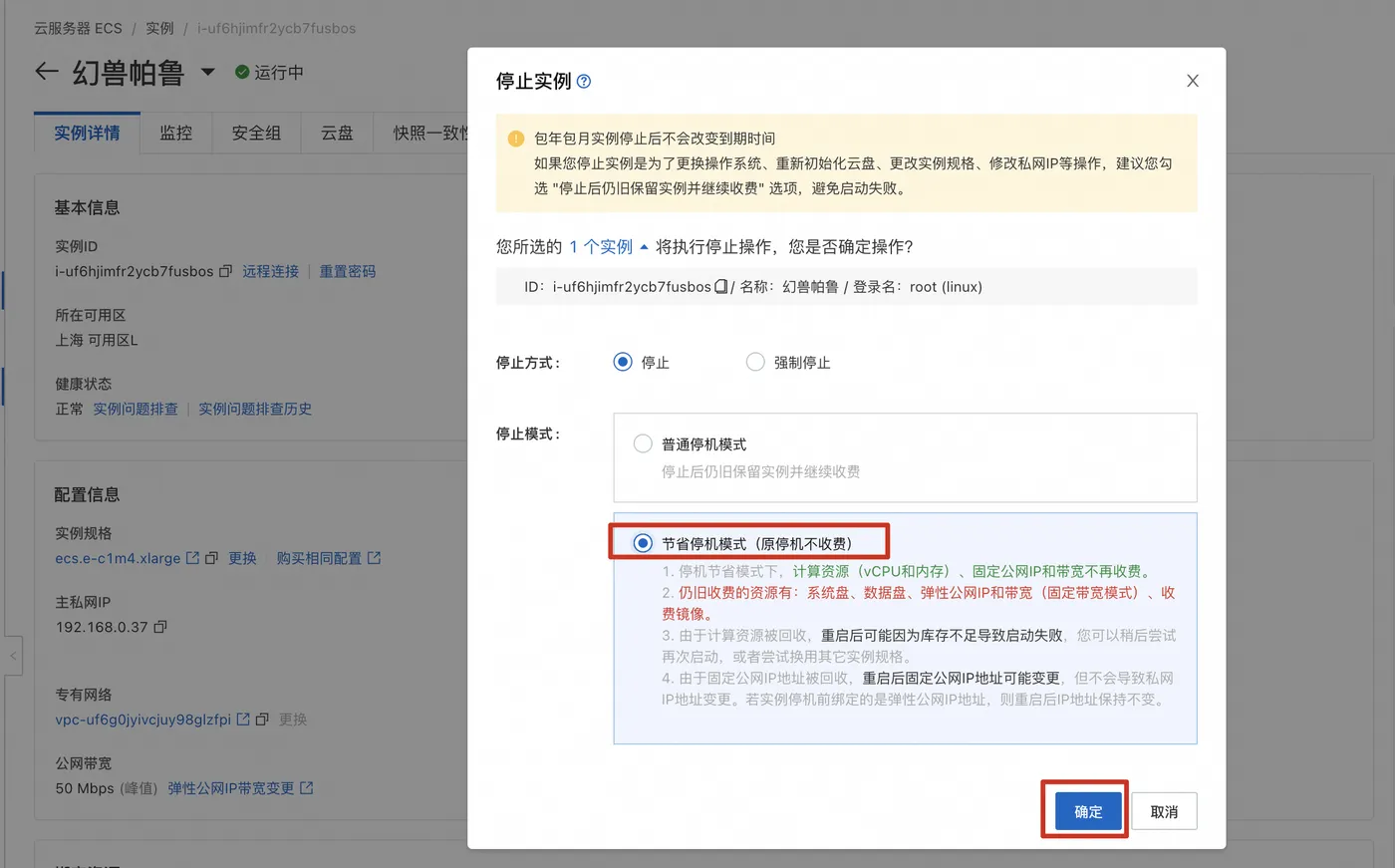1395x868 pixels.
Task: Click 停止后仍旧保留实例并继续收费 description text
Action: pos(760,471)
